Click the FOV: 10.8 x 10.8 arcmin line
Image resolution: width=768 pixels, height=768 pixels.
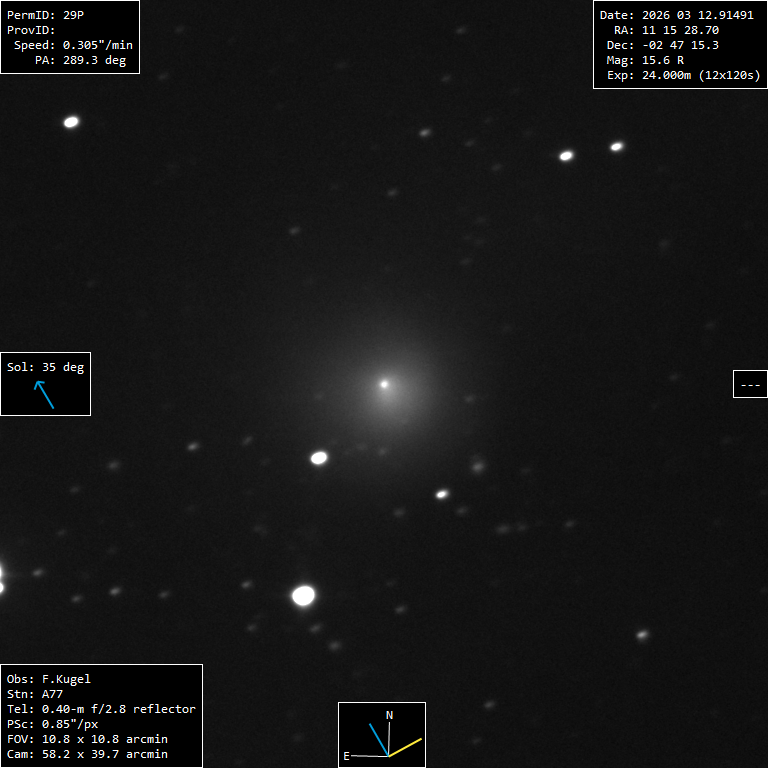(87, 739)
